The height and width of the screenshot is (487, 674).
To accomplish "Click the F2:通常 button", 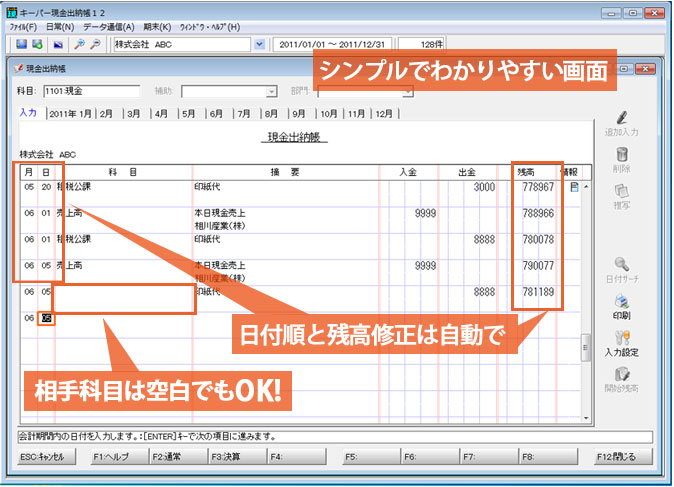I will point(178,456).
